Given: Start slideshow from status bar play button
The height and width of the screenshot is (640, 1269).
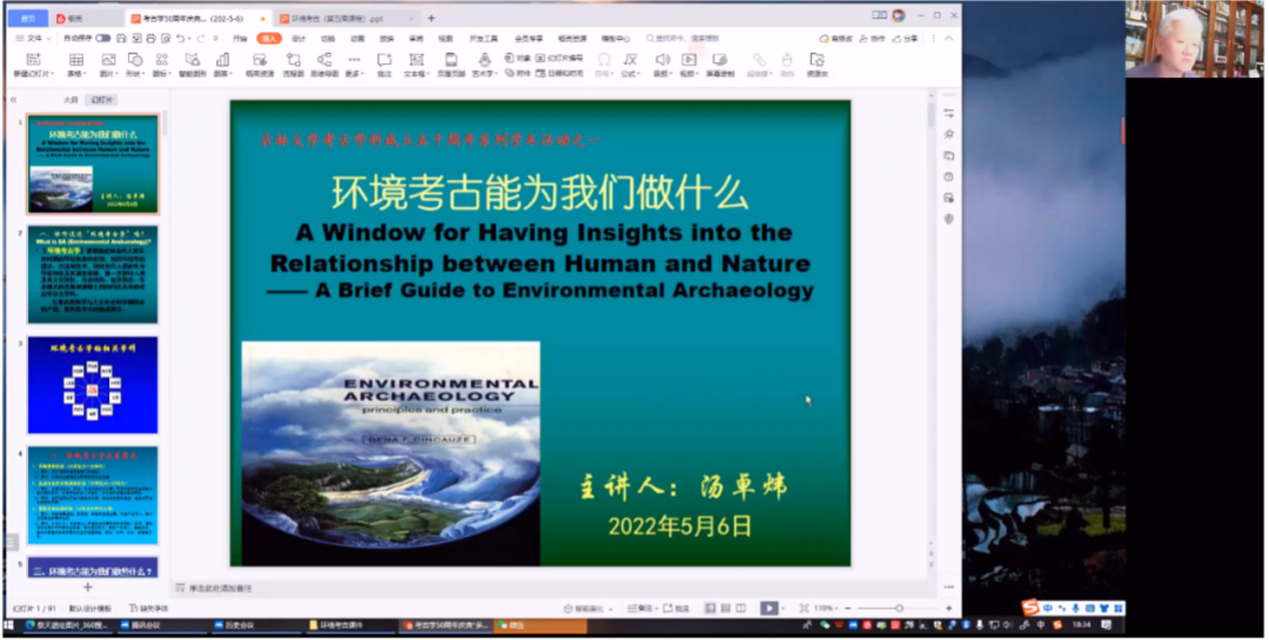Looking at the screenshot, I should (768, 608).
